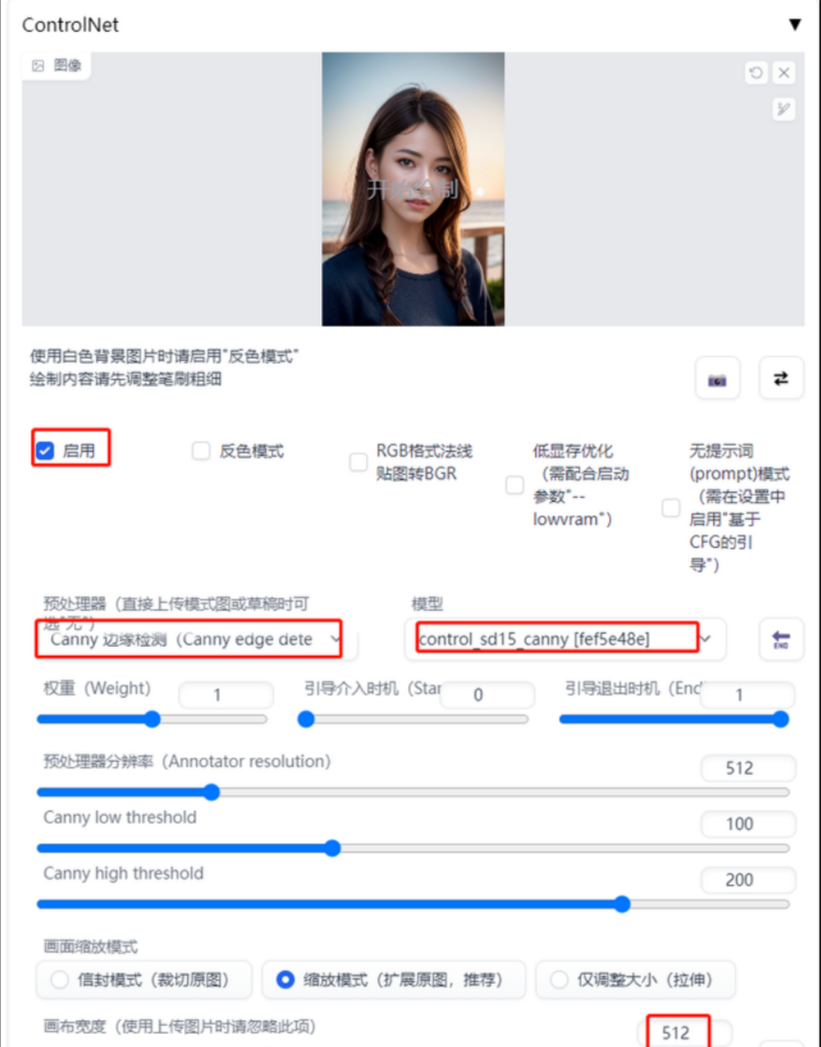Open the control_sd15_canny model dropdown
The height and width of the screenshot is (1047, 821).
click(x=565, y=640)
